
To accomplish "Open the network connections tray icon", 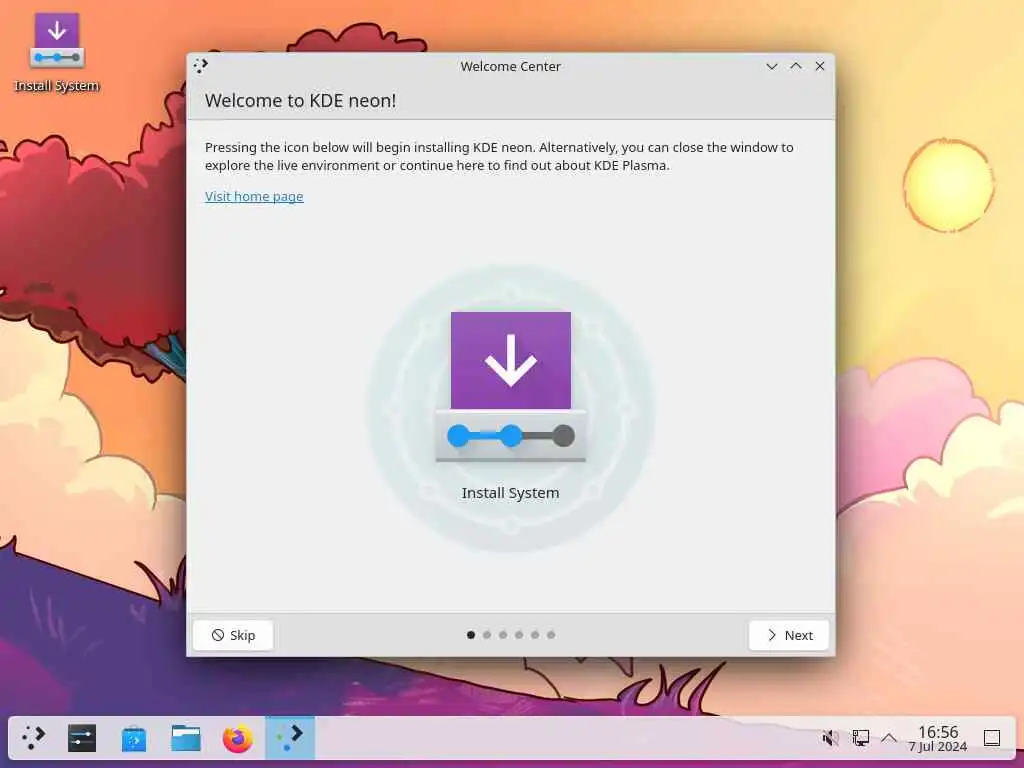I will click(861, 738).
